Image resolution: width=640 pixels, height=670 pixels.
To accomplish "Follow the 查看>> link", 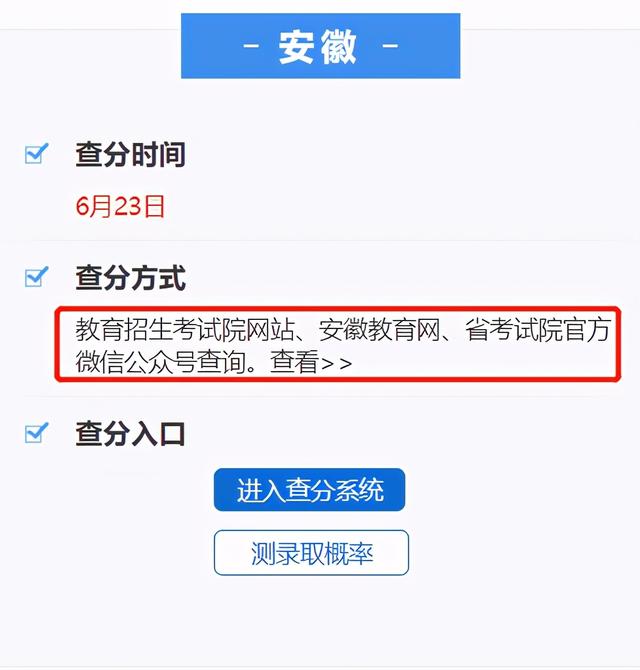I will click(311, 362).
